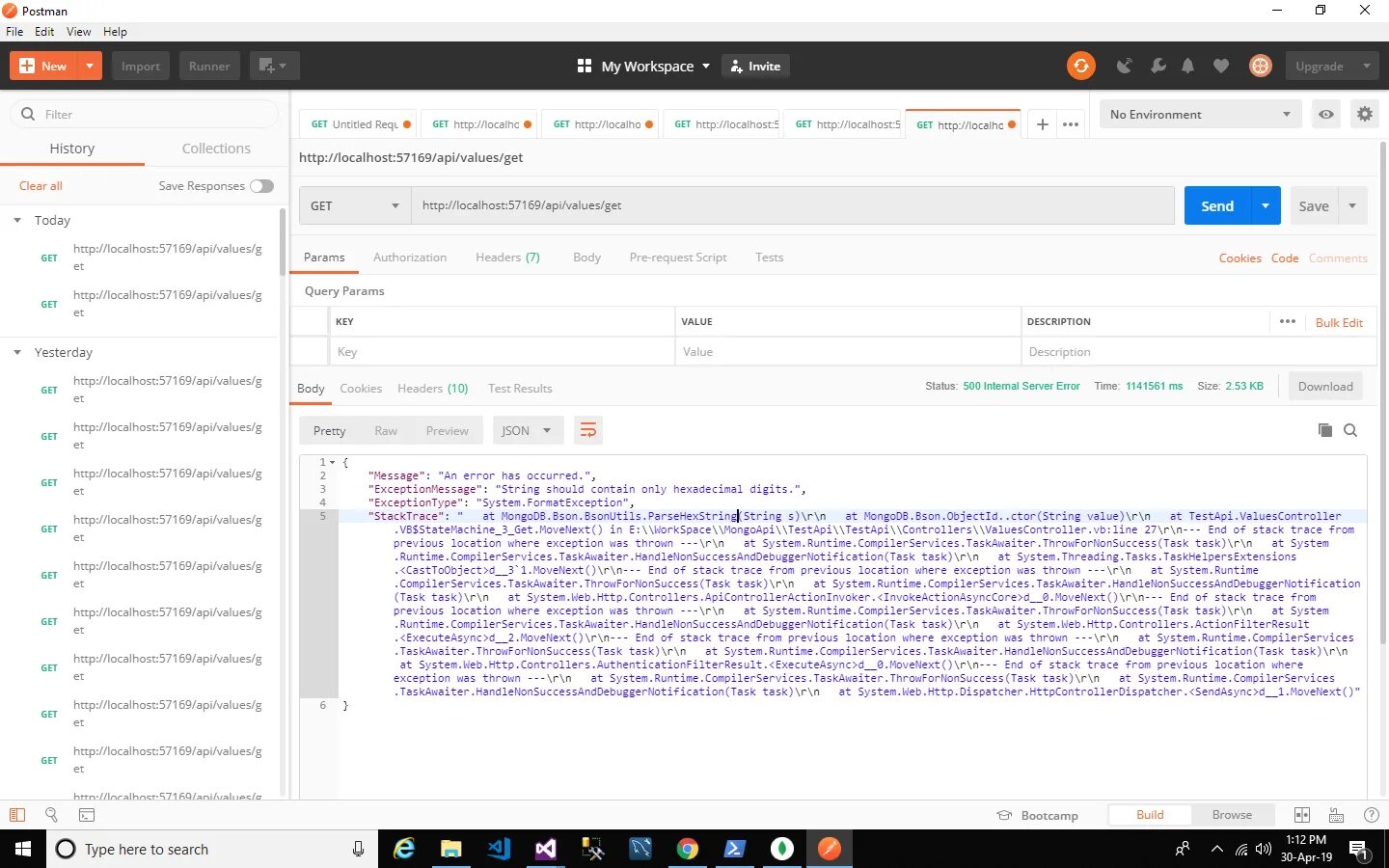The height and width of the screenshot is (868, 1389).
Task: Open the tab options ellipsis menu
Action: coord(1071,124)
